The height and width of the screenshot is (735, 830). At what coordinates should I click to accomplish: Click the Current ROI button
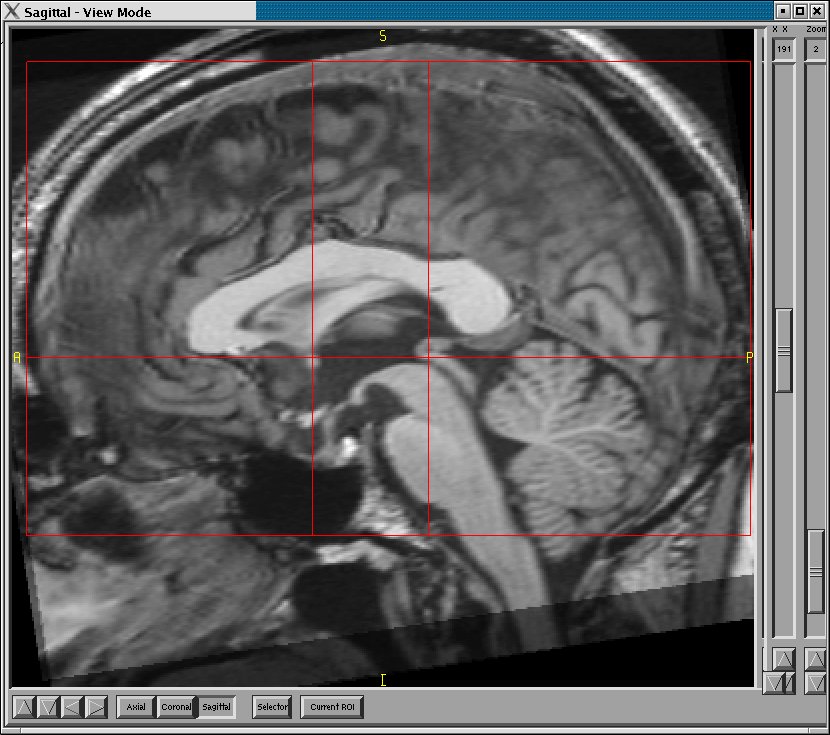coord(332,707)
